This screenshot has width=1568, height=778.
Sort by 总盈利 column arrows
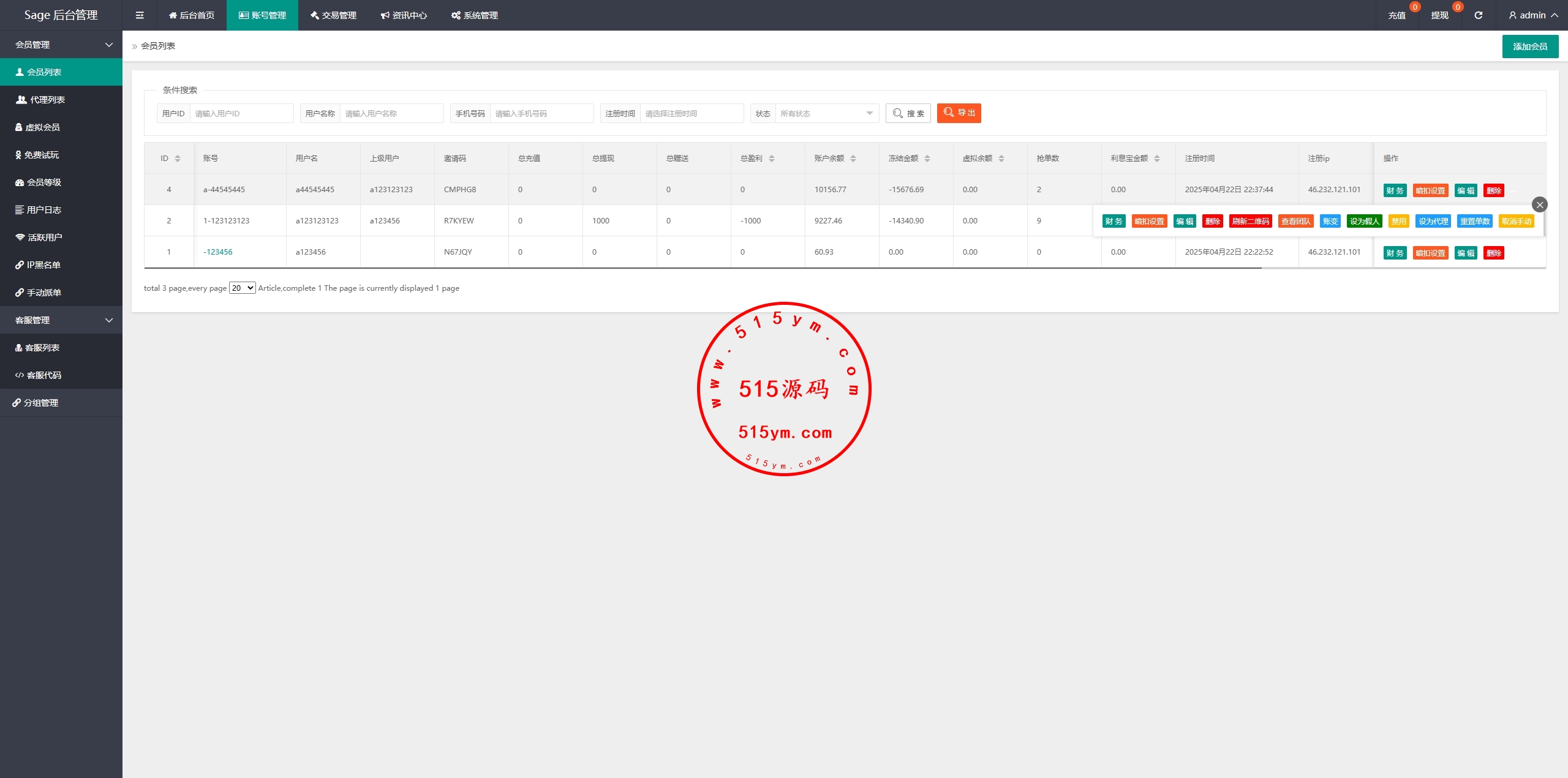(x=772, y=159)
